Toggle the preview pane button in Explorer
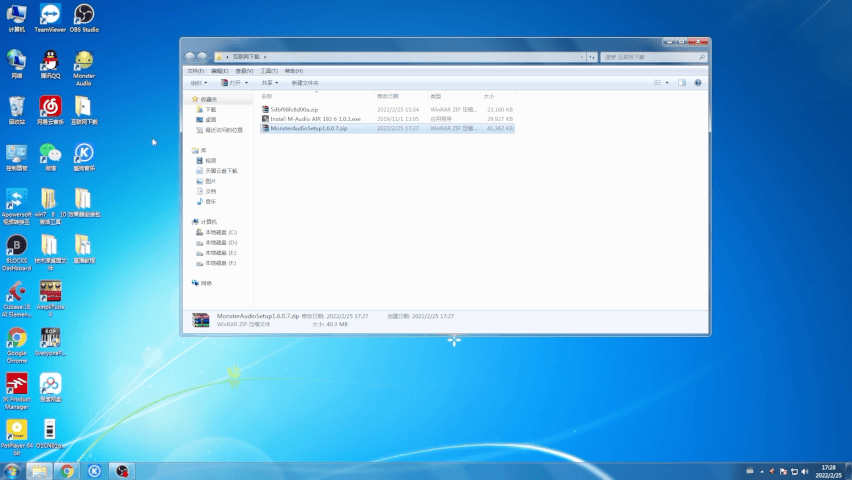The width and height of the screenshot is (852, 480). (x=681, y=83)
